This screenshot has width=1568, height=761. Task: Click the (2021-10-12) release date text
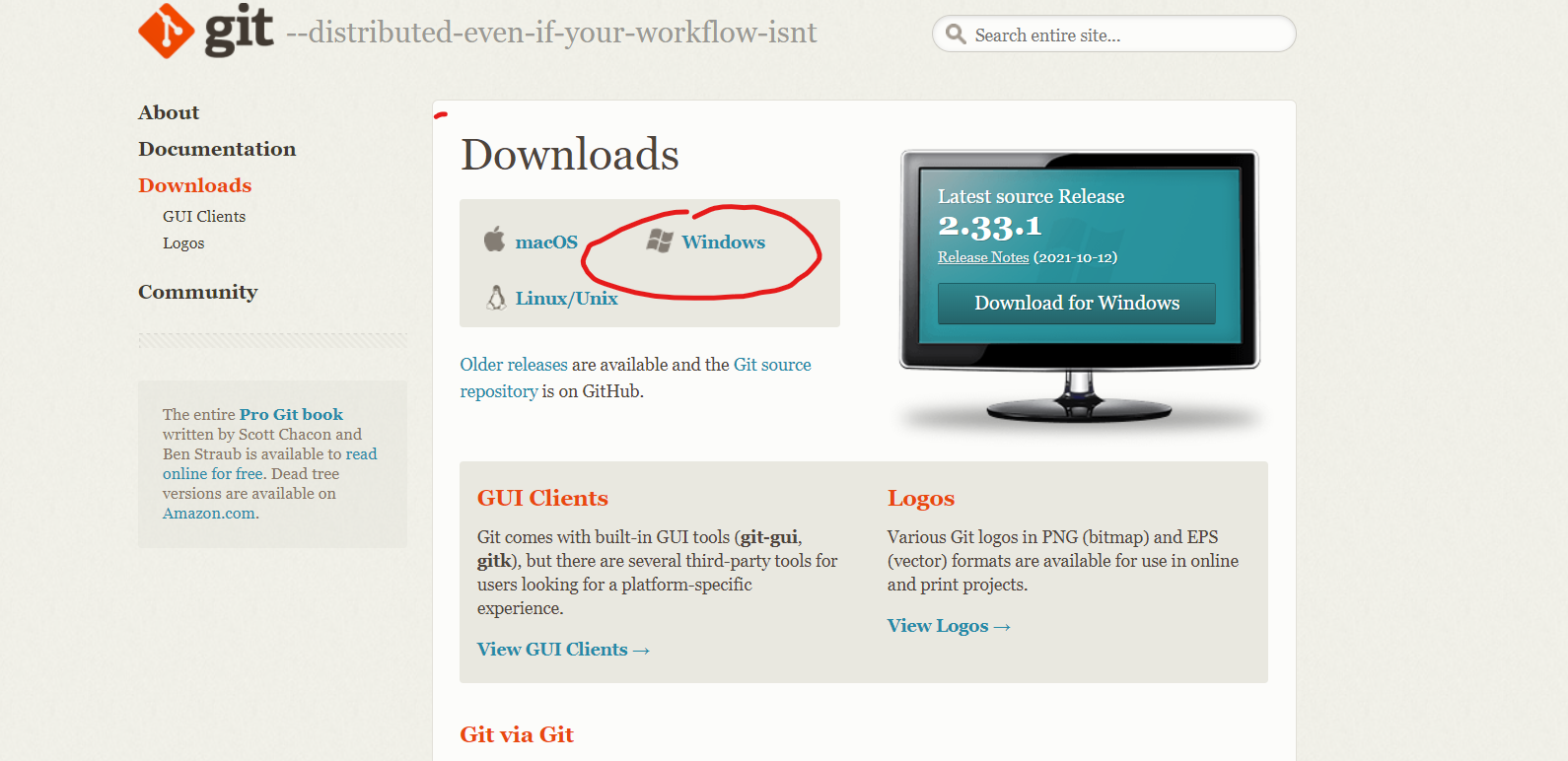tap(1075, 257)
